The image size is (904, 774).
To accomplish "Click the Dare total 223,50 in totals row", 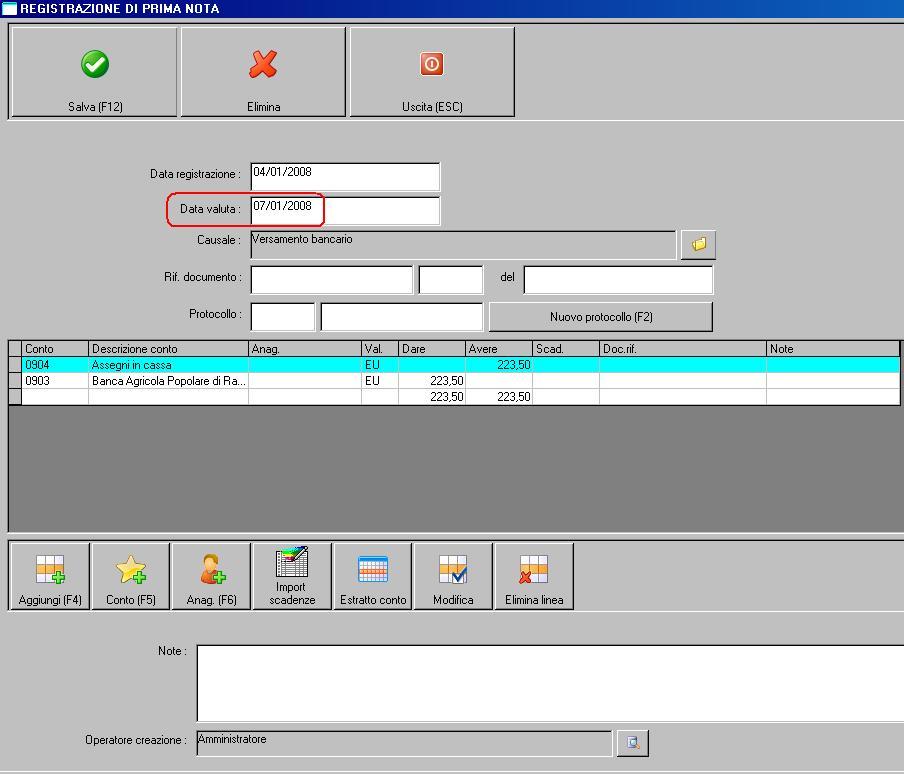I will click(x=432, y=397).
